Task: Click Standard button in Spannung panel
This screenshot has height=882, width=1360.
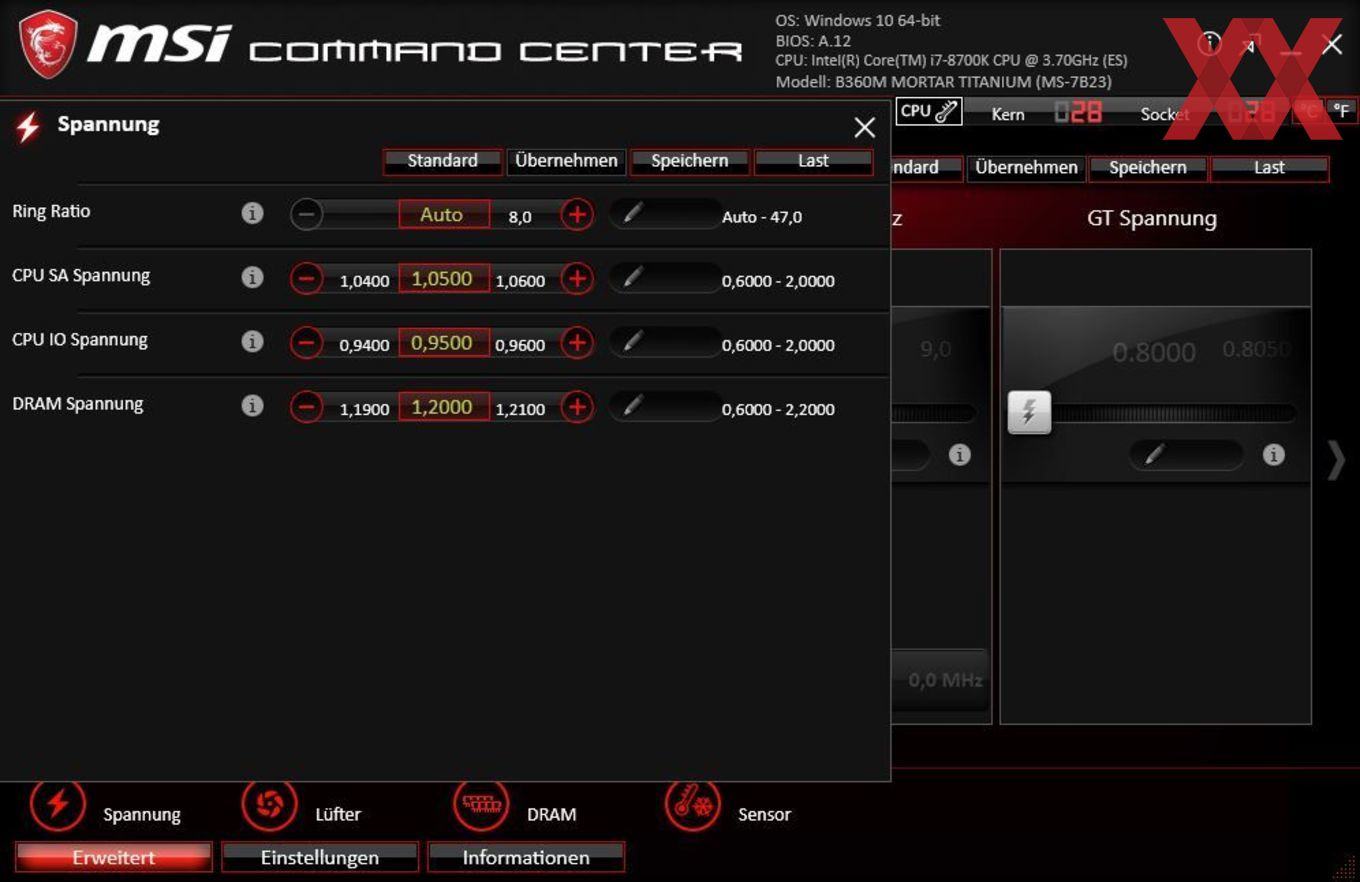Action: pyautogui.click(x=442, y=161)
